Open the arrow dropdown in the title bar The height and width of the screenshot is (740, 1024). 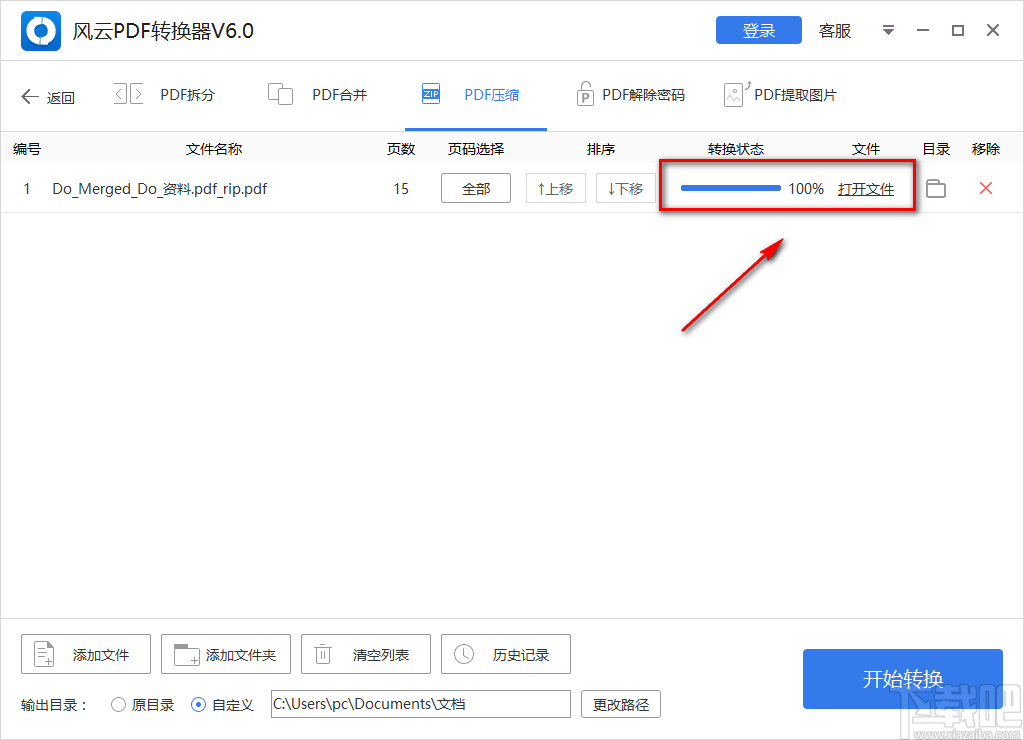888,31
